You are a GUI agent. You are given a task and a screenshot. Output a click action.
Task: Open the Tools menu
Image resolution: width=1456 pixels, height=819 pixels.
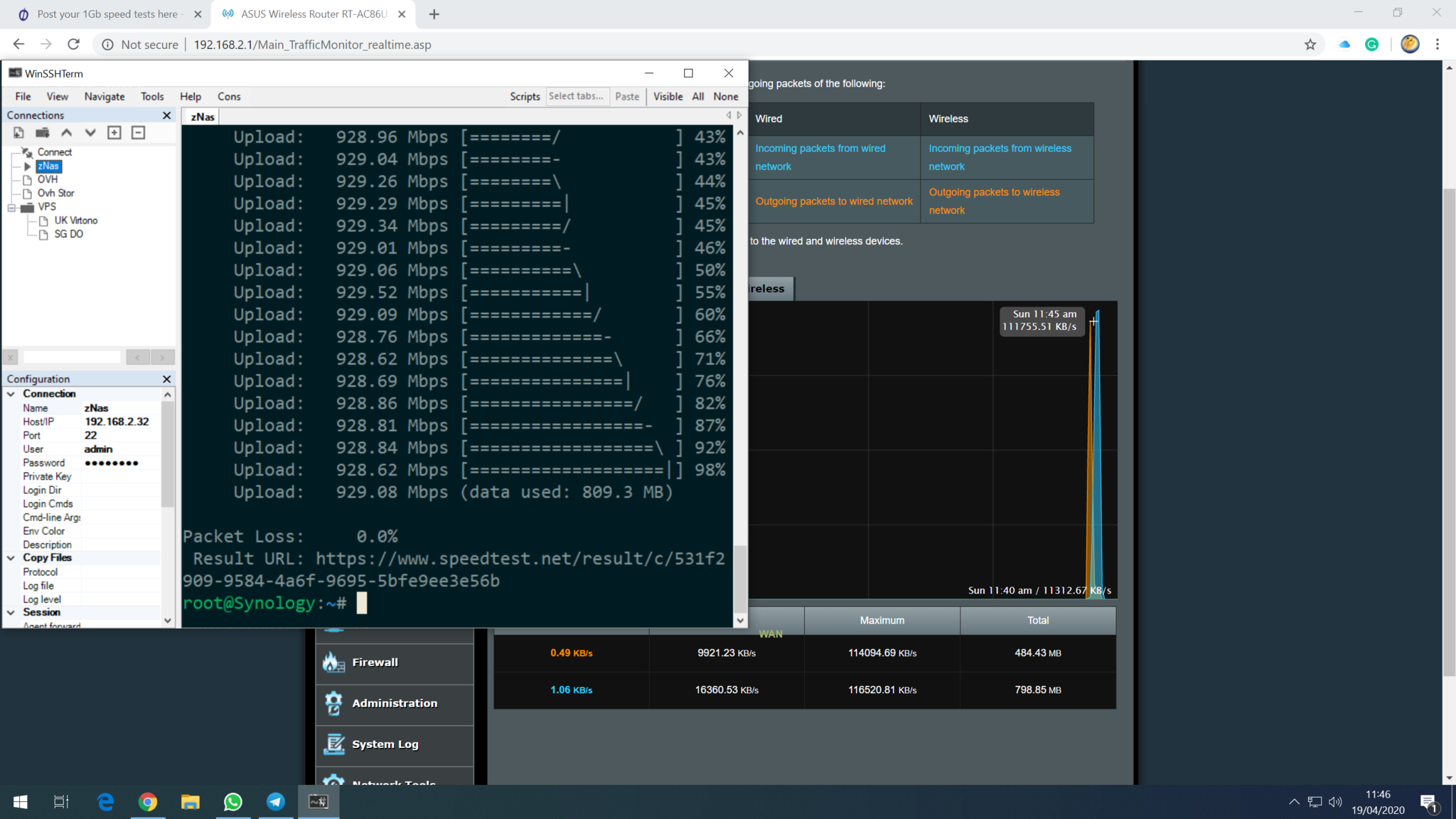(x=152, y=97)
